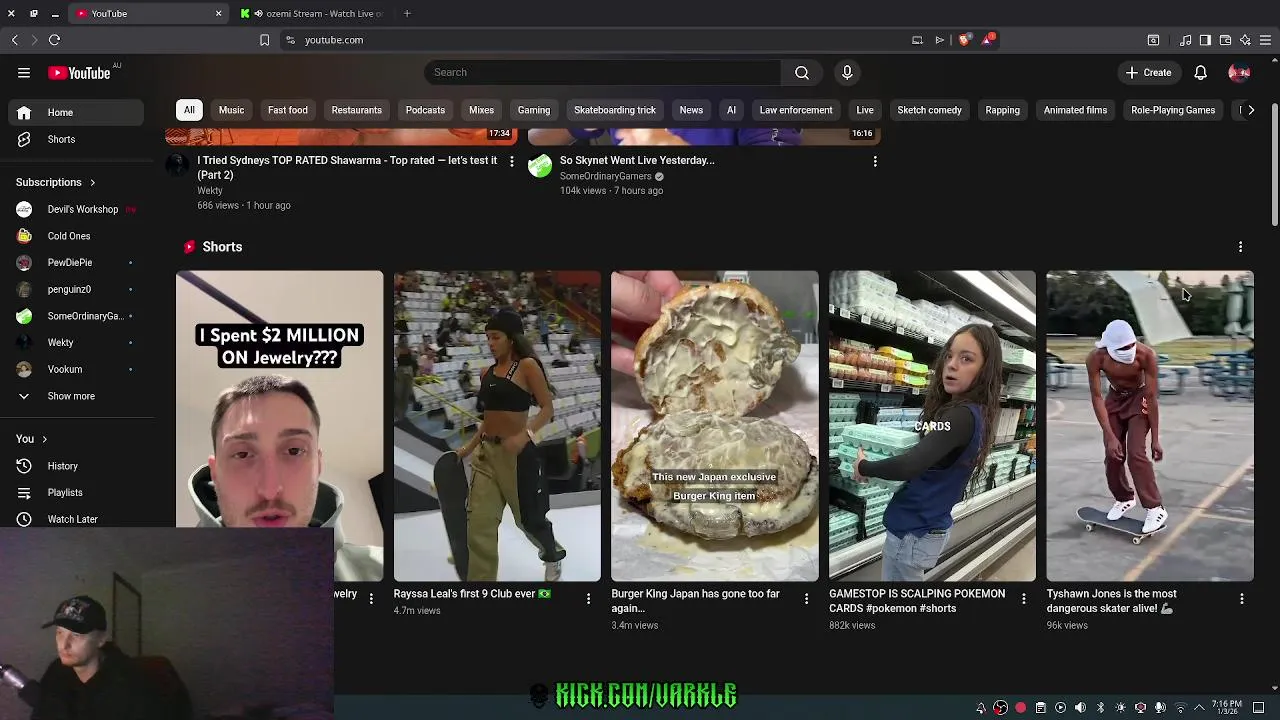Image resolution: width=1280 pixels, height=720 pixels.
Task: Go back with browser back arrow
Action: pyautogui.click(x=14, y=40)
